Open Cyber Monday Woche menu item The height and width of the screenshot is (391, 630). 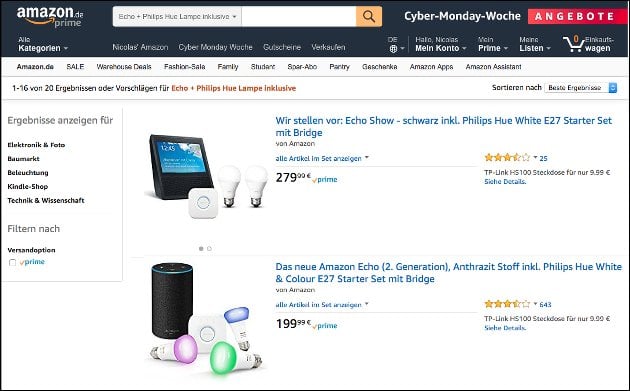tap(215, 47)
